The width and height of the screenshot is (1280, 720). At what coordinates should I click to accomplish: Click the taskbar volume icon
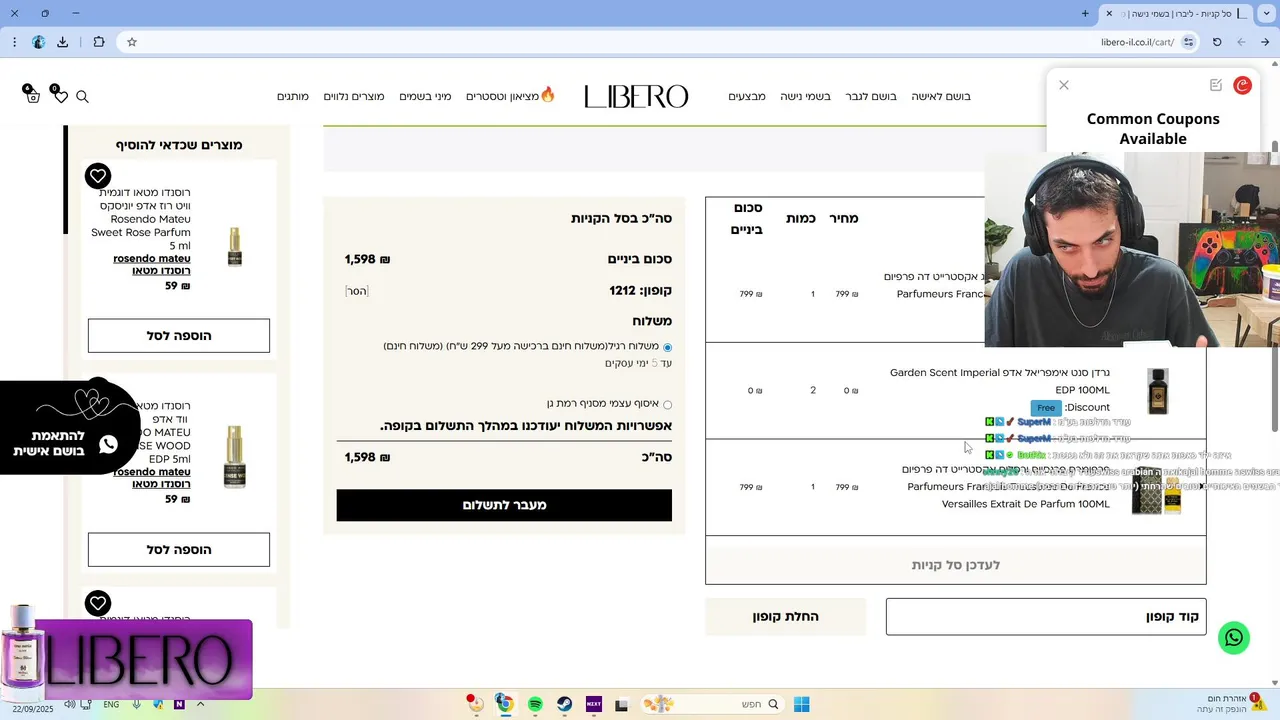pyautogui.click(x=69, y=704)
